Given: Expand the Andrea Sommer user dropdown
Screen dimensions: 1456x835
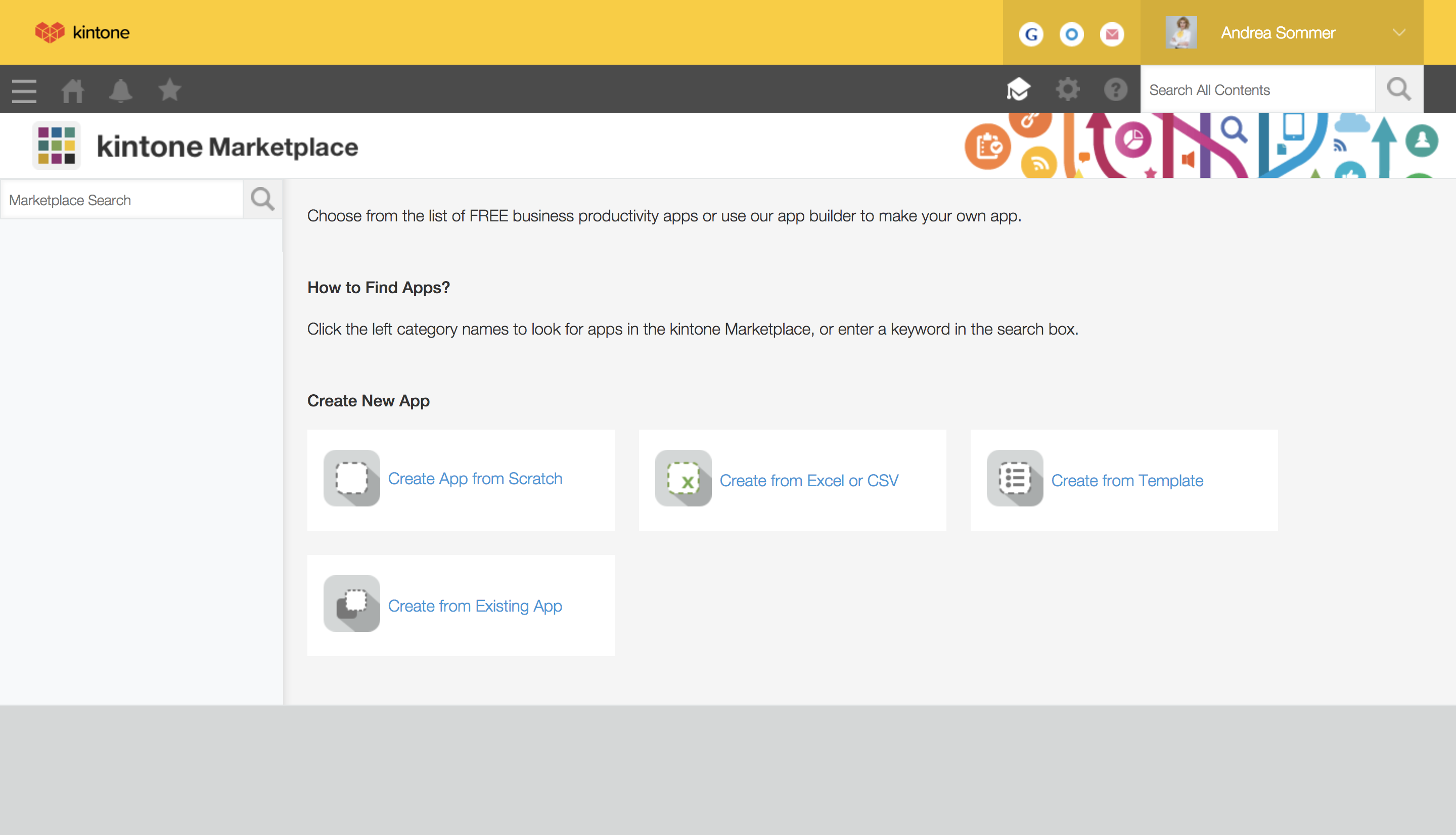Looking at the screenshot, I should click(1399, 33).
